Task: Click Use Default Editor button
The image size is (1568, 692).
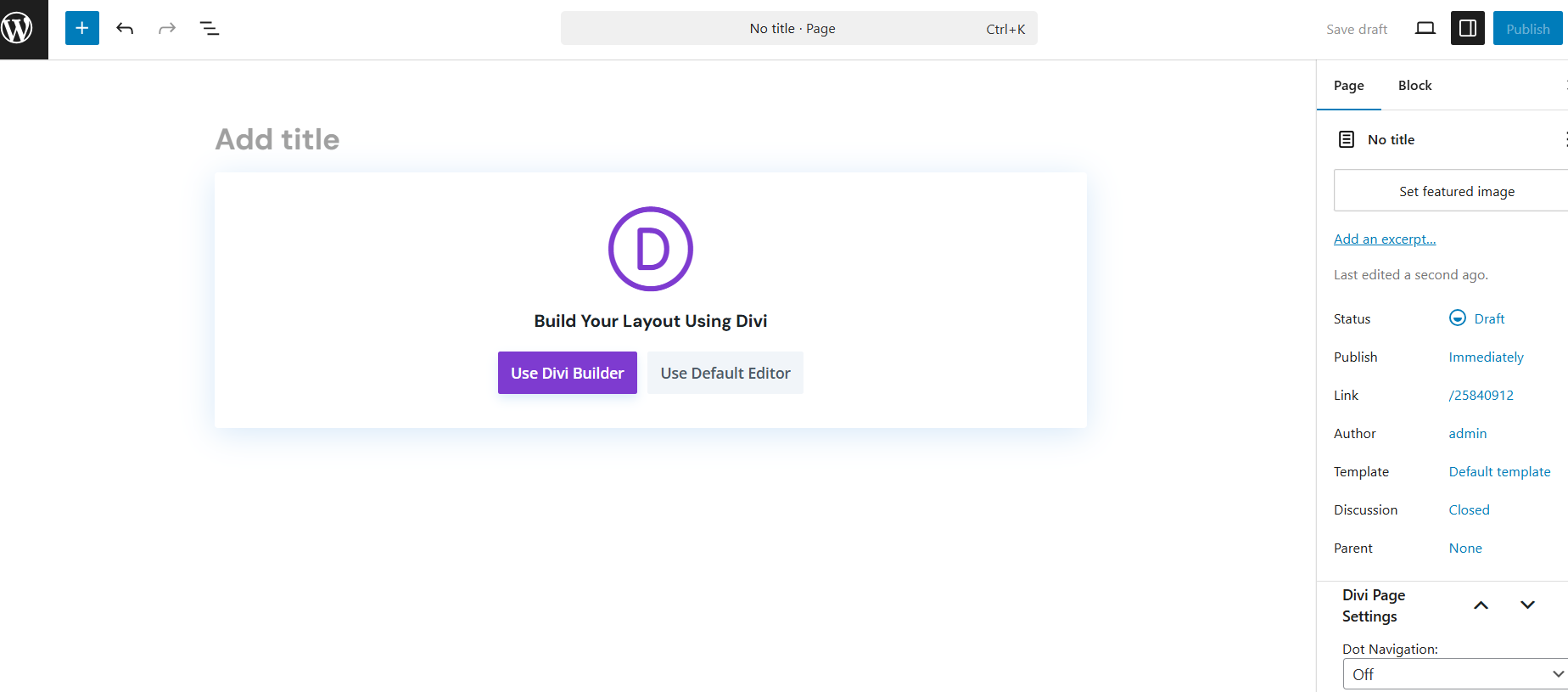Action: coord(725,373)
